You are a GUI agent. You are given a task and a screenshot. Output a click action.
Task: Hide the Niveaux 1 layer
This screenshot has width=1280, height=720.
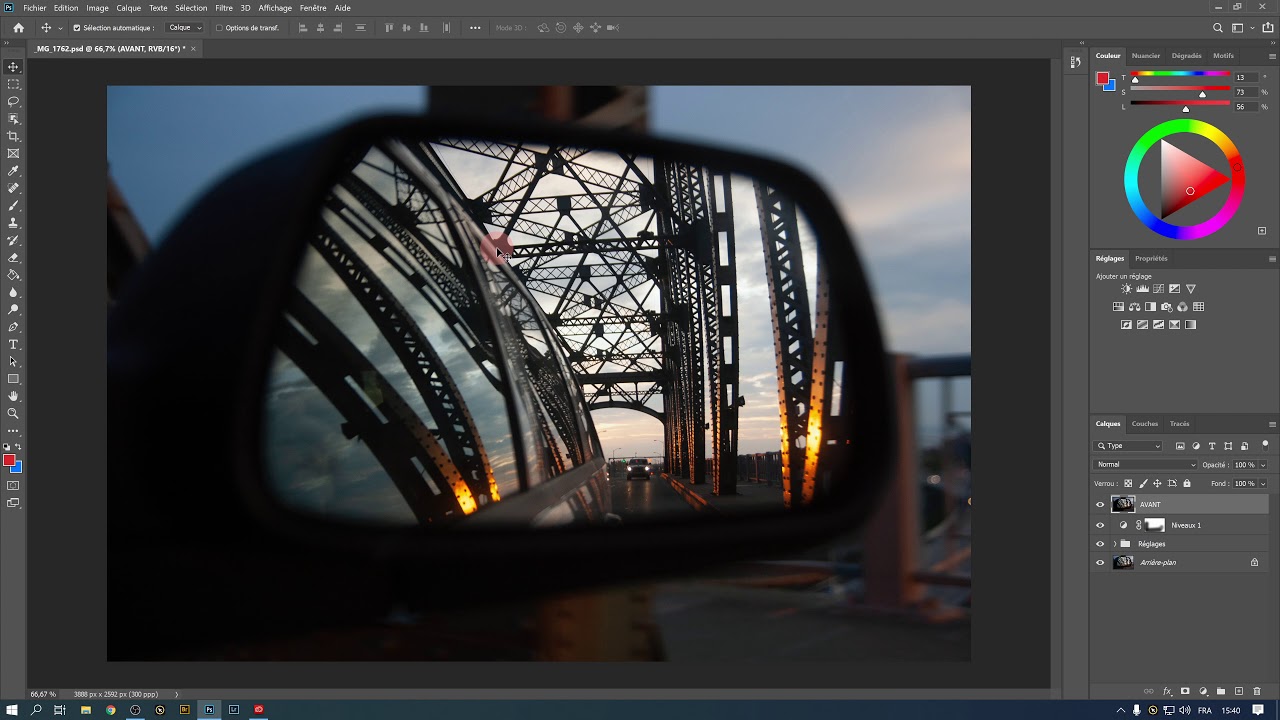click(1100, 525)
